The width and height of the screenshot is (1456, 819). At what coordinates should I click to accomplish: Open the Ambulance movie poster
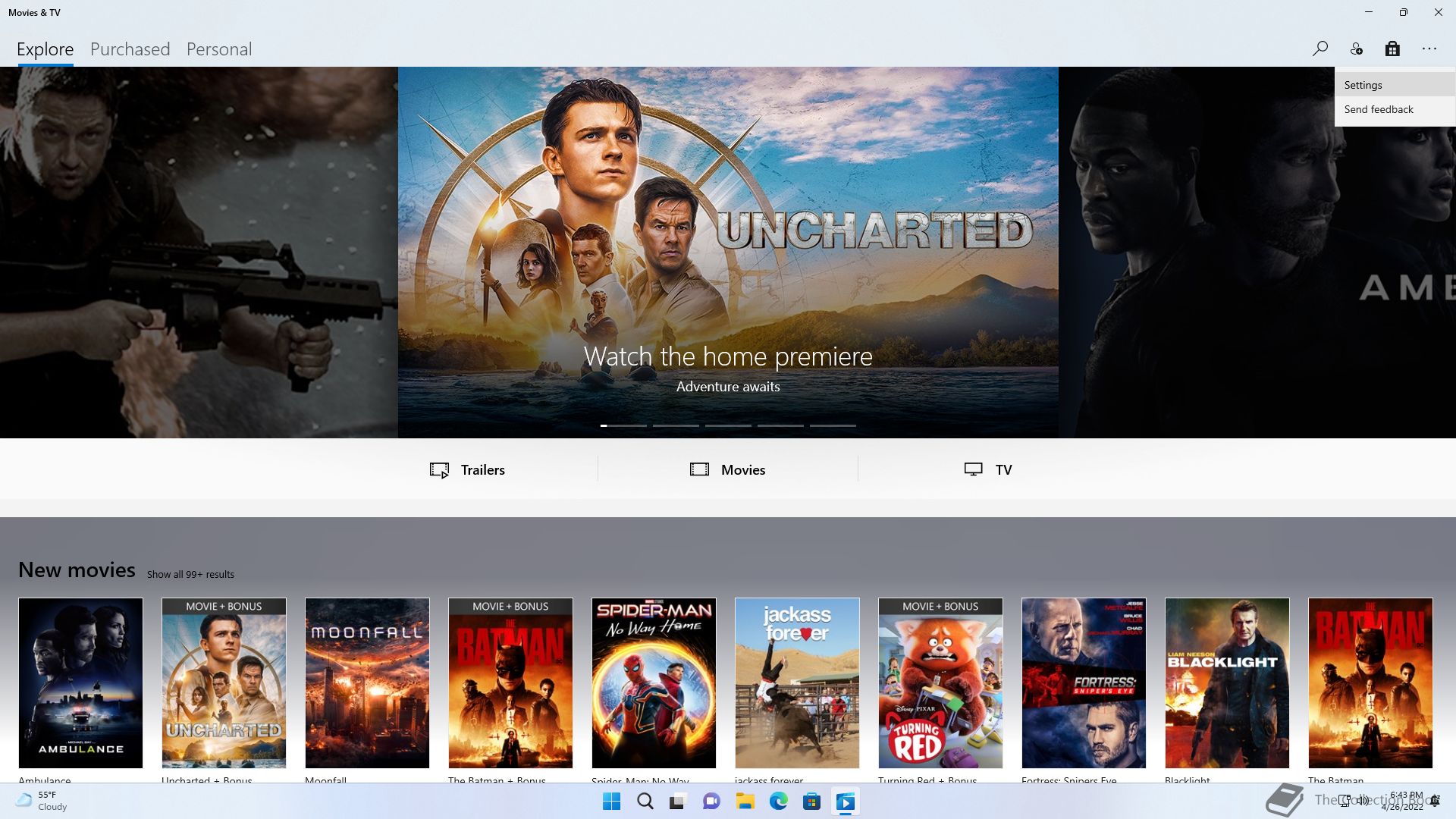point(80,682)
